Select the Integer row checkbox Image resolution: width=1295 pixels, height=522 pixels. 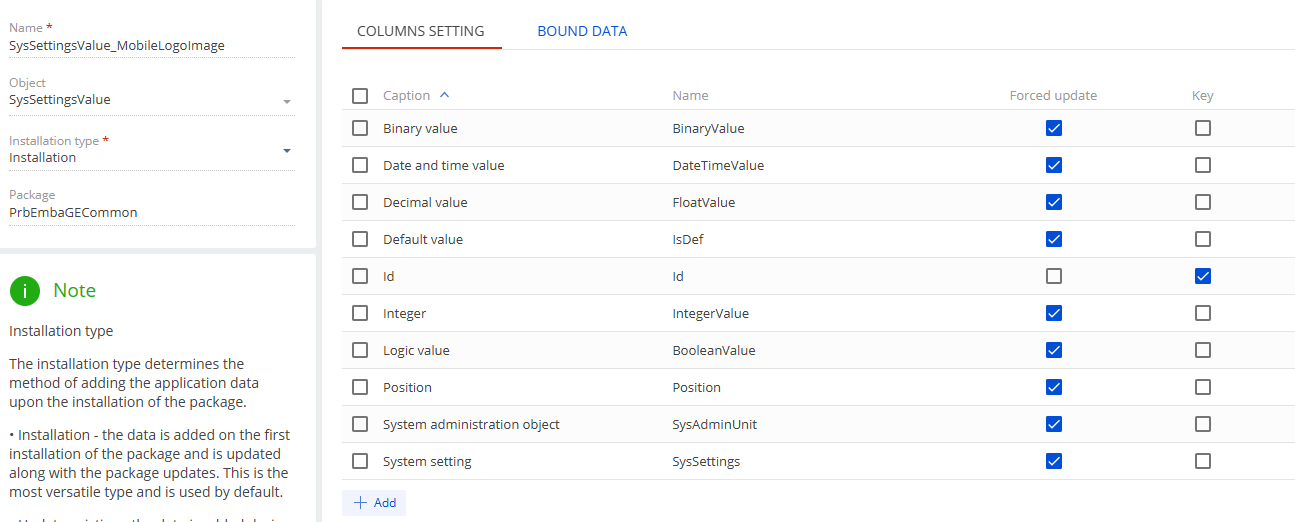point(360,313)
